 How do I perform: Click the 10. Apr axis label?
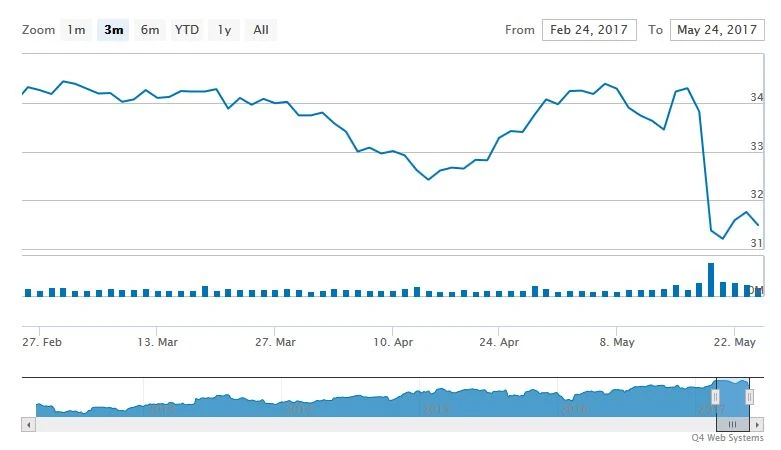pyautogui.click(x=393, y=341)
